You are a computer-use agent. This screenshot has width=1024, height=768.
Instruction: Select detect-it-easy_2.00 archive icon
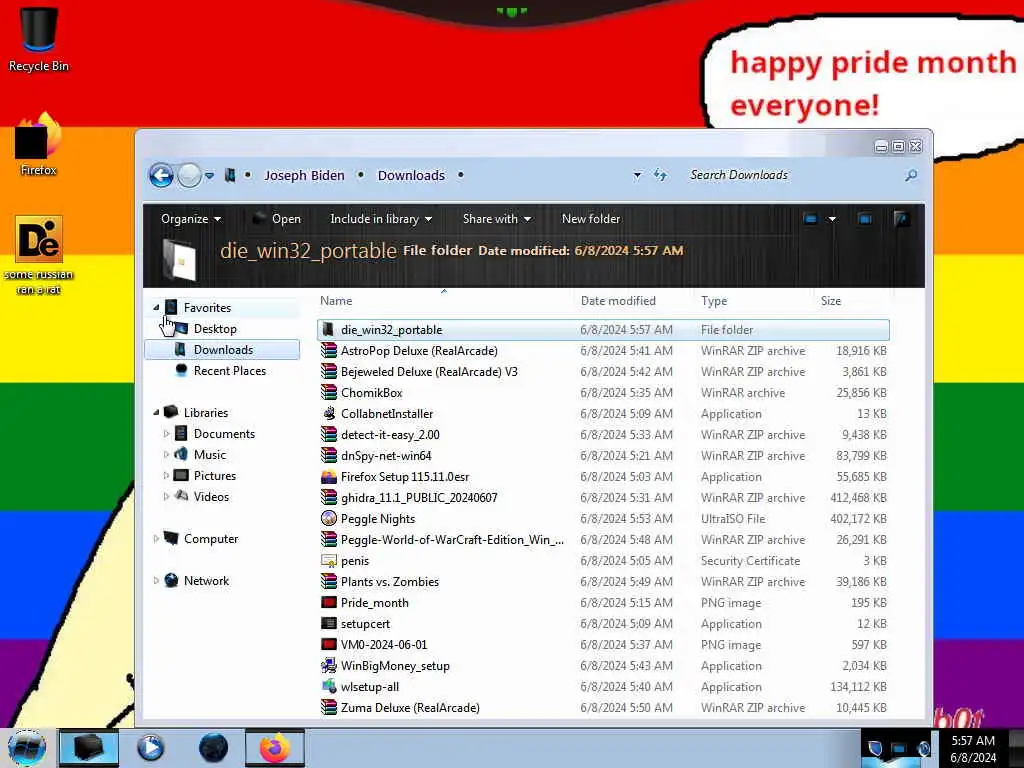329,434
